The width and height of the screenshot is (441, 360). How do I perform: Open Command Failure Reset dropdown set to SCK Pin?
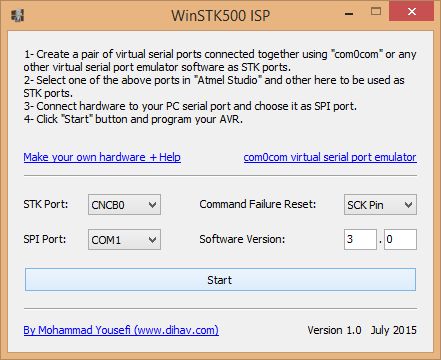(380, 205)
